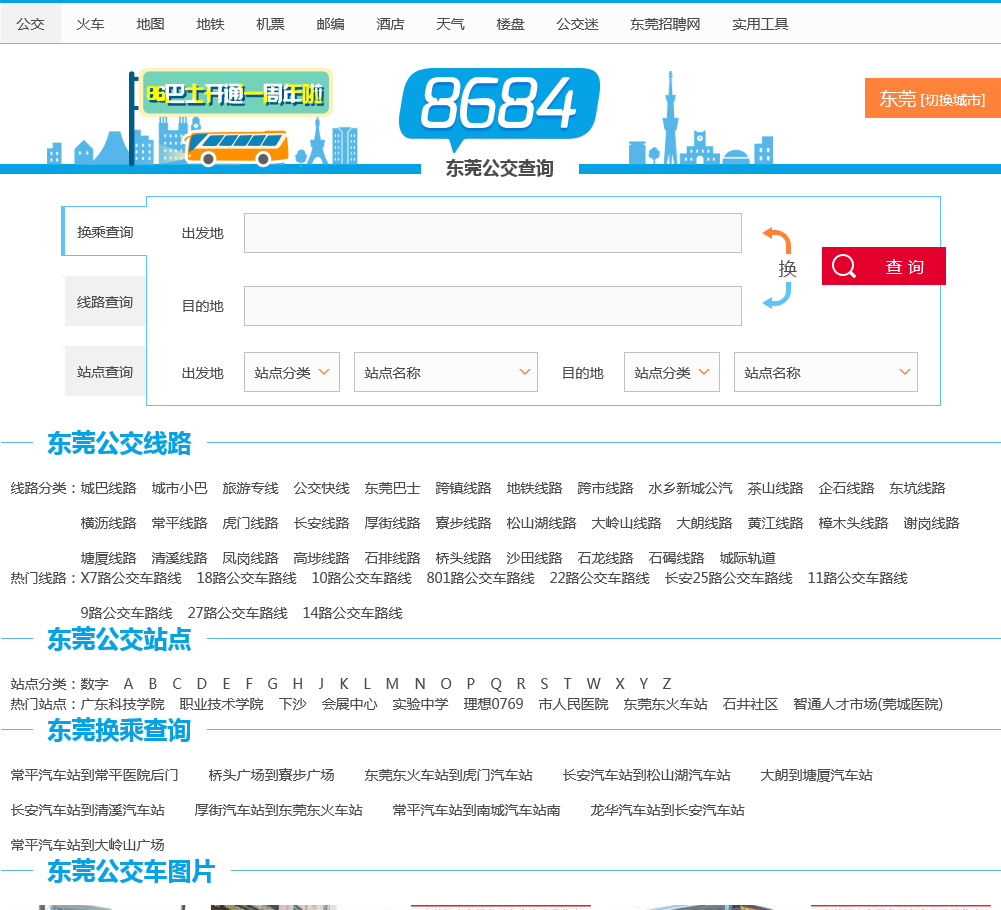This screenshot has width=1001, height=910.
Task: Open the 会展中心 station link
Action: click(x=349, y=704)
